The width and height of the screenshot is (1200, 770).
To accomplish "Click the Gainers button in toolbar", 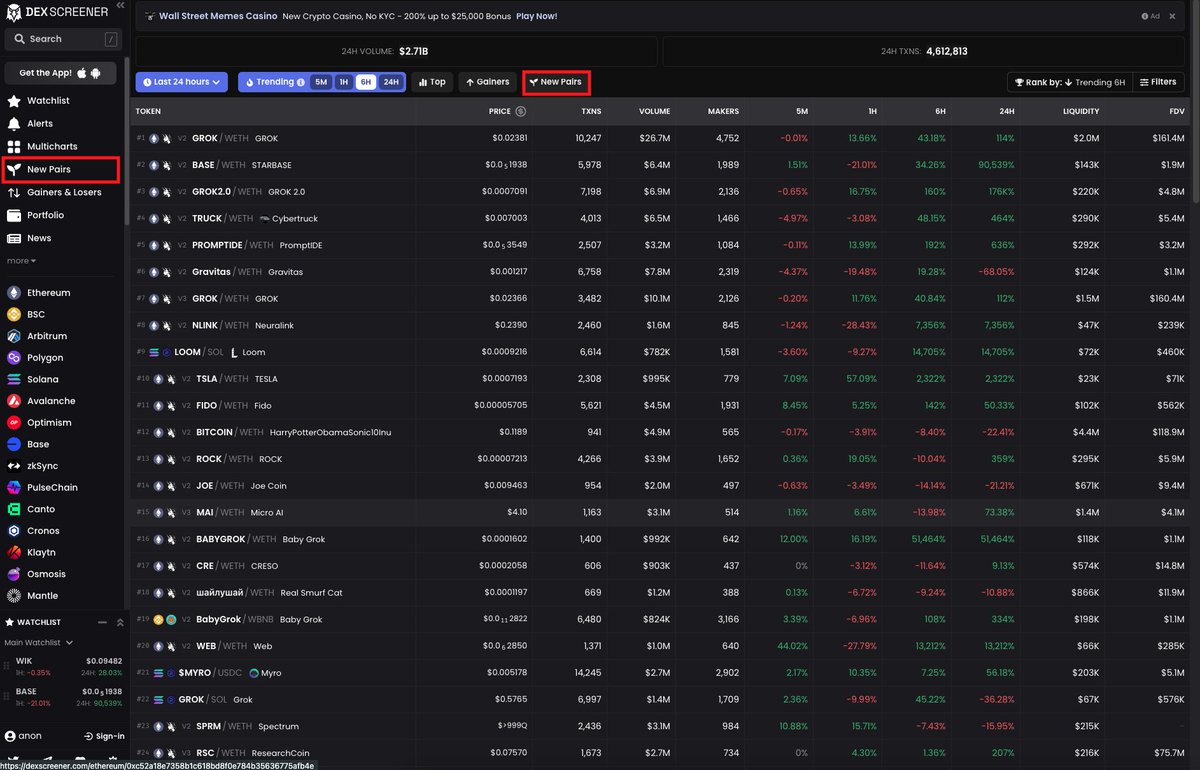I will click(x=488, y=82).
